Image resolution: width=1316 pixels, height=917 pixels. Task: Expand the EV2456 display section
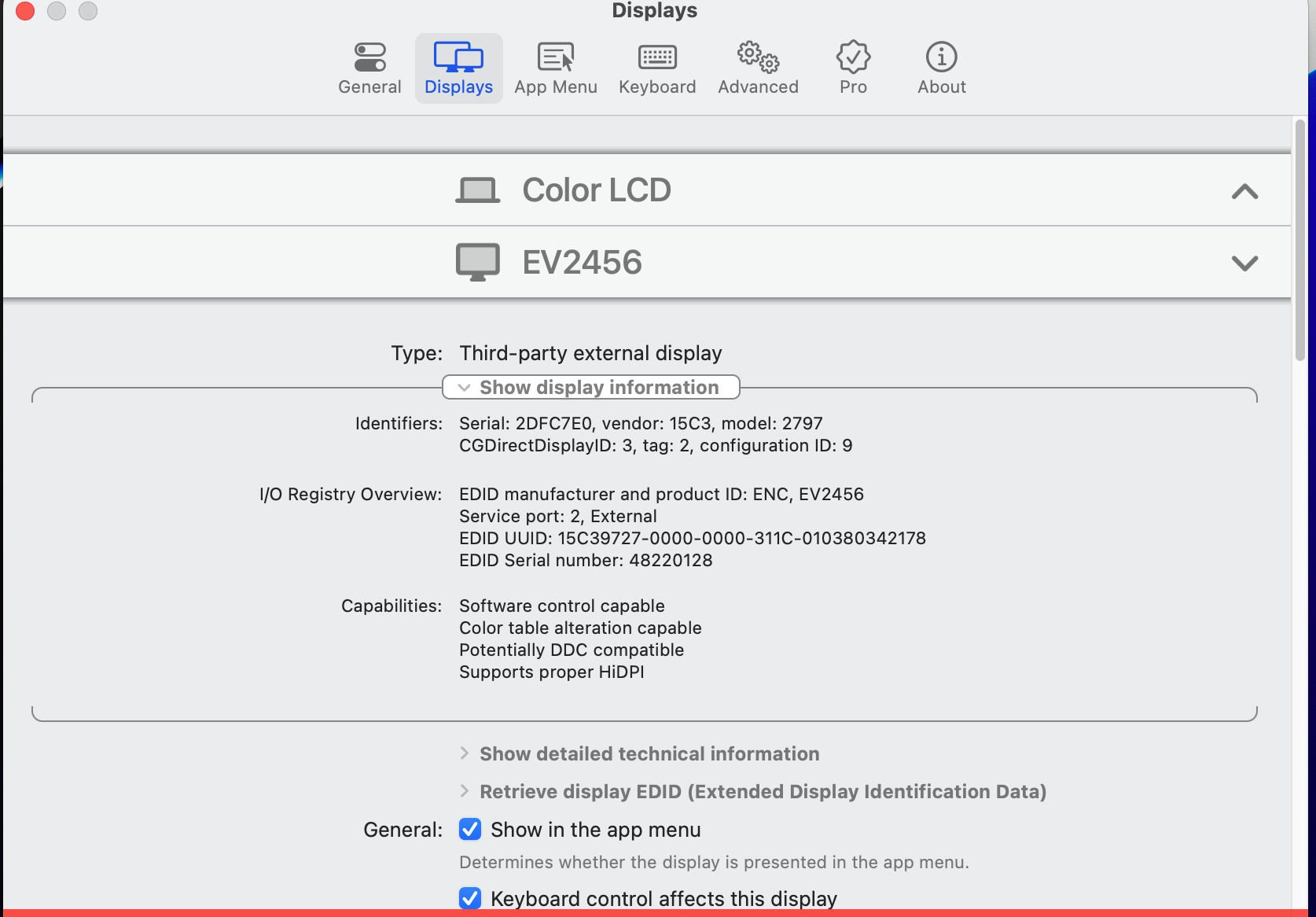(1244, 263)
